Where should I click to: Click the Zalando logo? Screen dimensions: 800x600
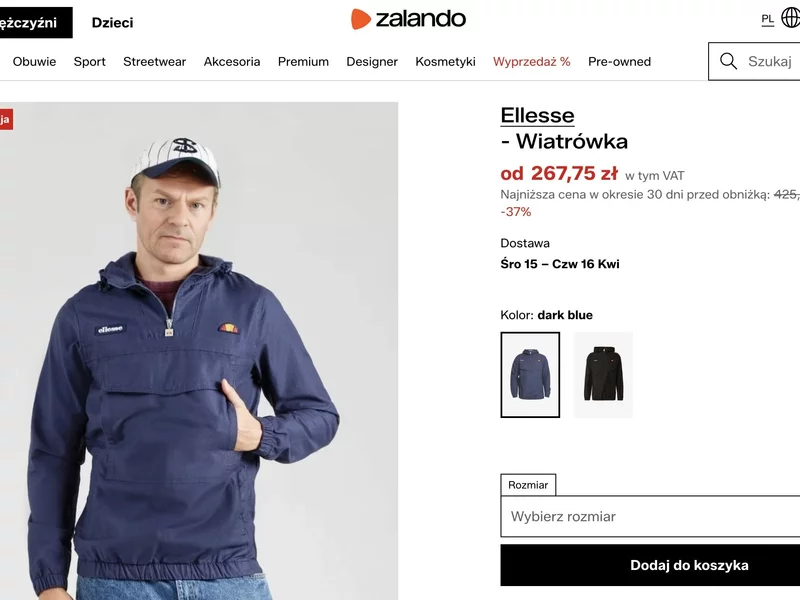point(408,19)
